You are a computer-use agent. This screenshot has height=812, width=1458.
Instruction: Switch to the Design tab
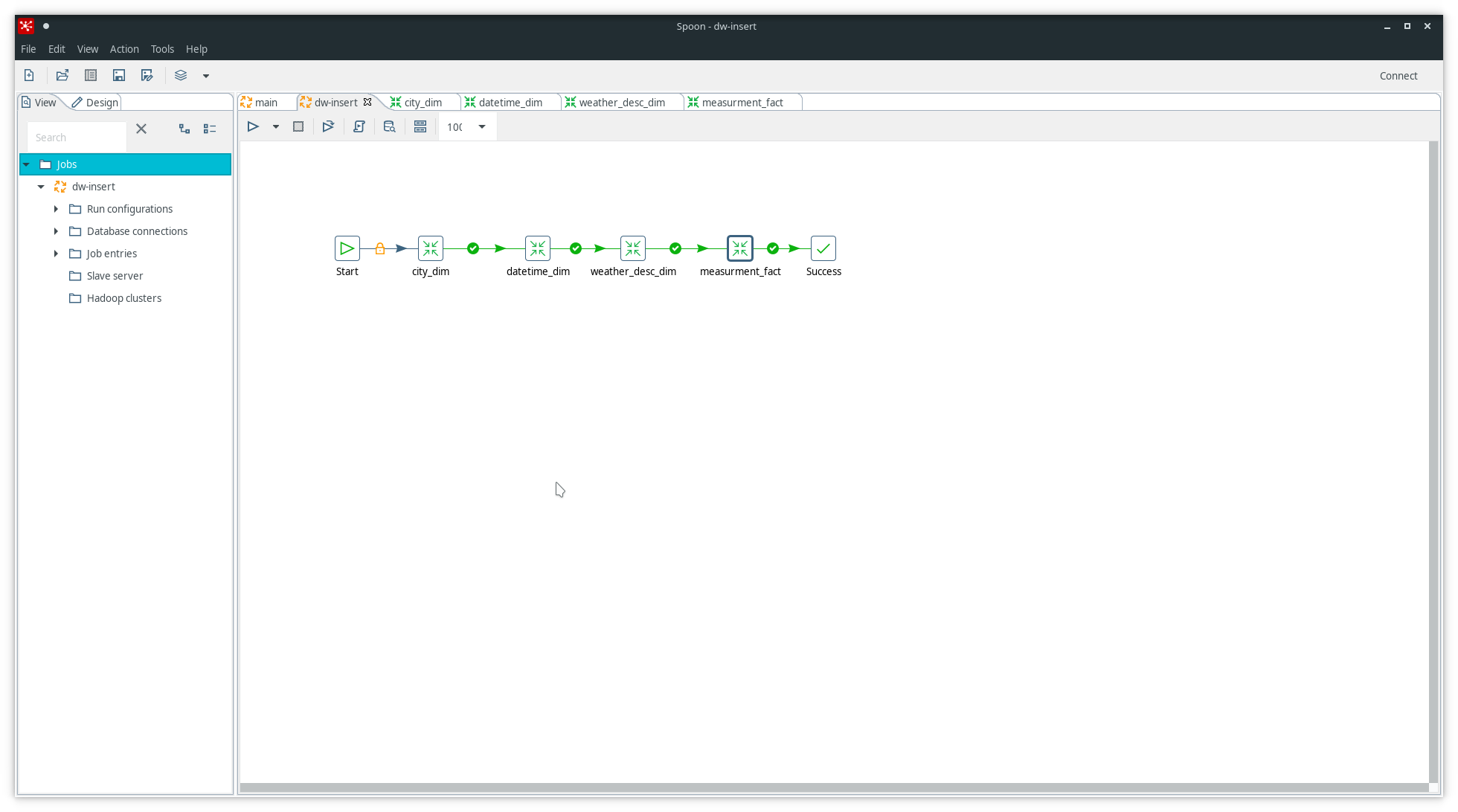pos(95,103)
